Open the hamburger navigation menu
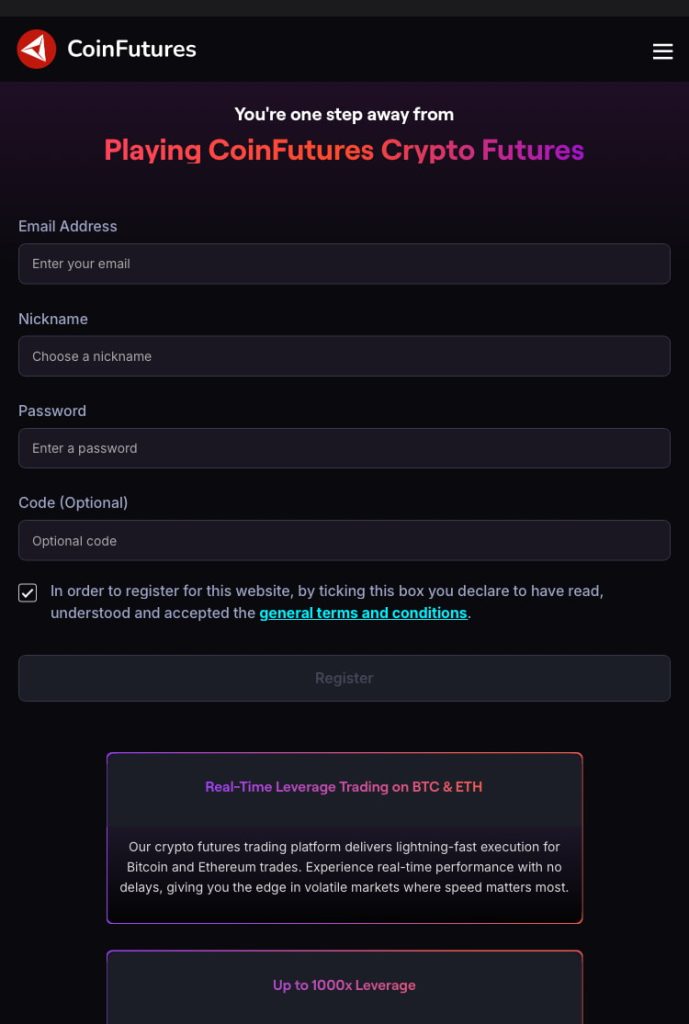This screenshot has width=689, height=1024. pyautogui.click(x=662, y=51)
